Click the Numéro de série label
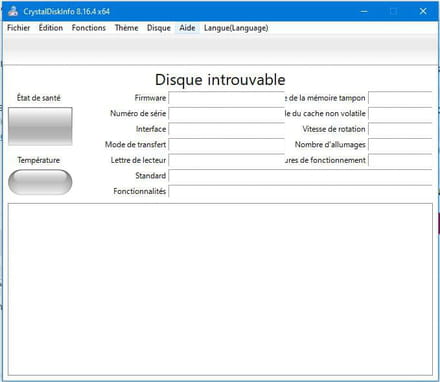This screenshot has height=382, width=440. pyautogui.click(x=138, y=114)
